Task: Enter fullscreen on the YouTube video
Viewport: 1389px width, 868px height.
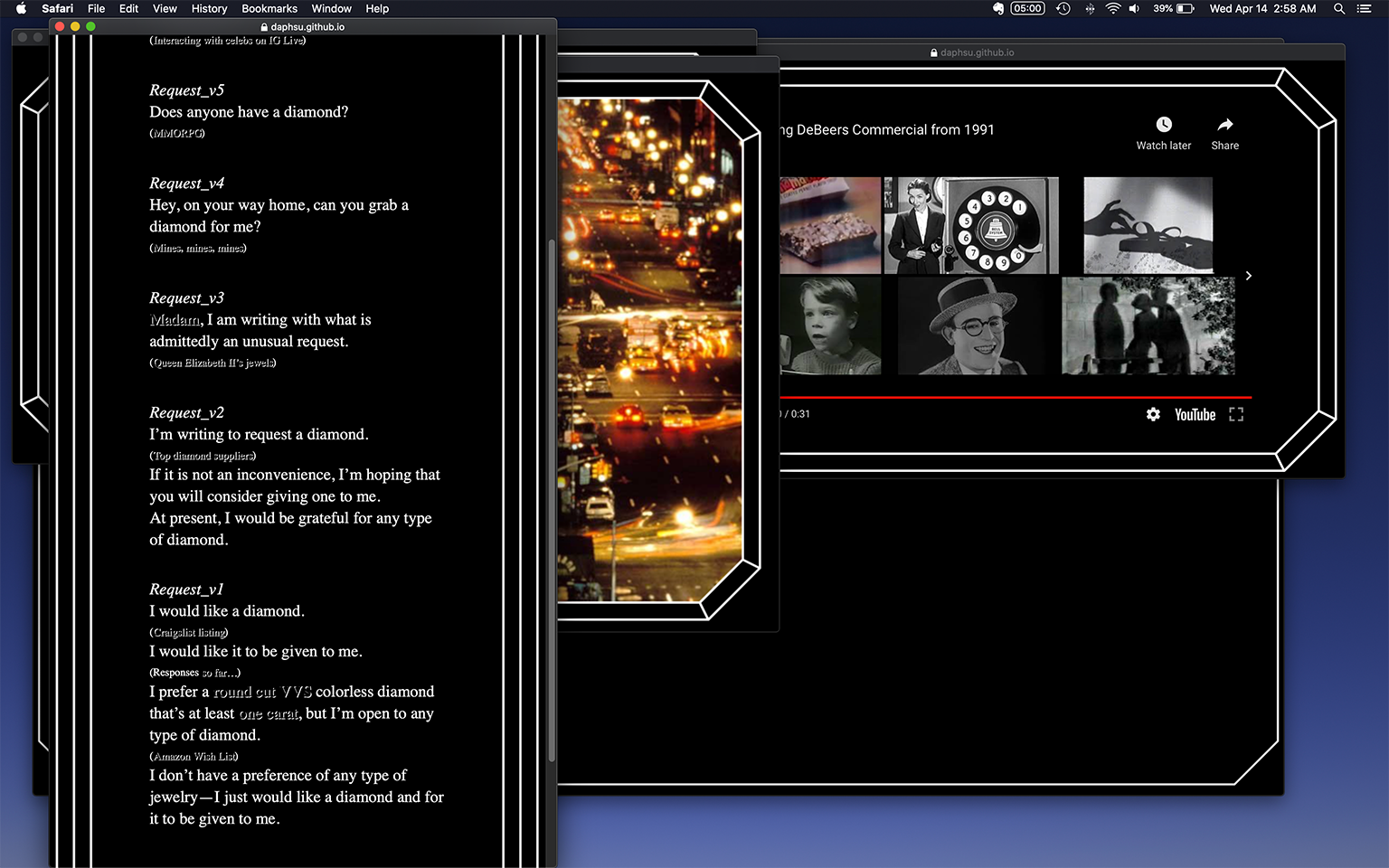Action: (1236, 414)
